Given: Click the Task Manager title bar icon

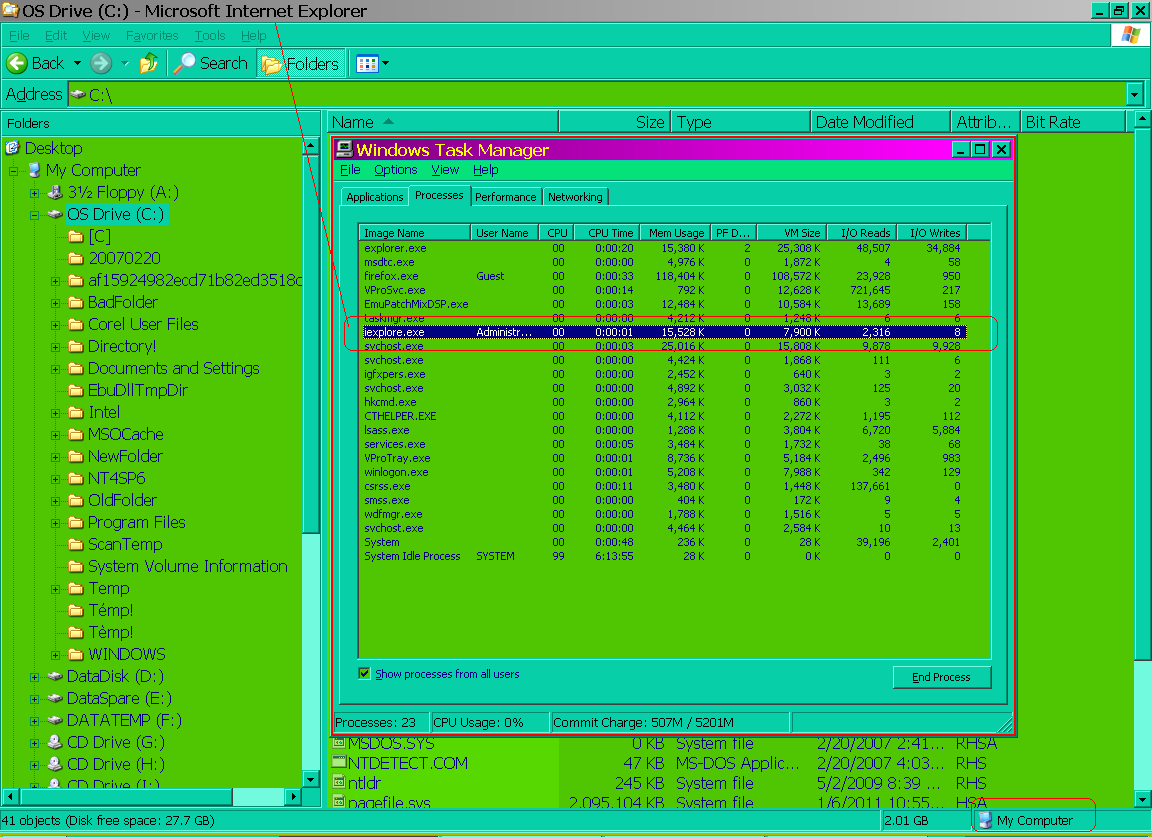Looking at the screenshot, I should 344,149.
